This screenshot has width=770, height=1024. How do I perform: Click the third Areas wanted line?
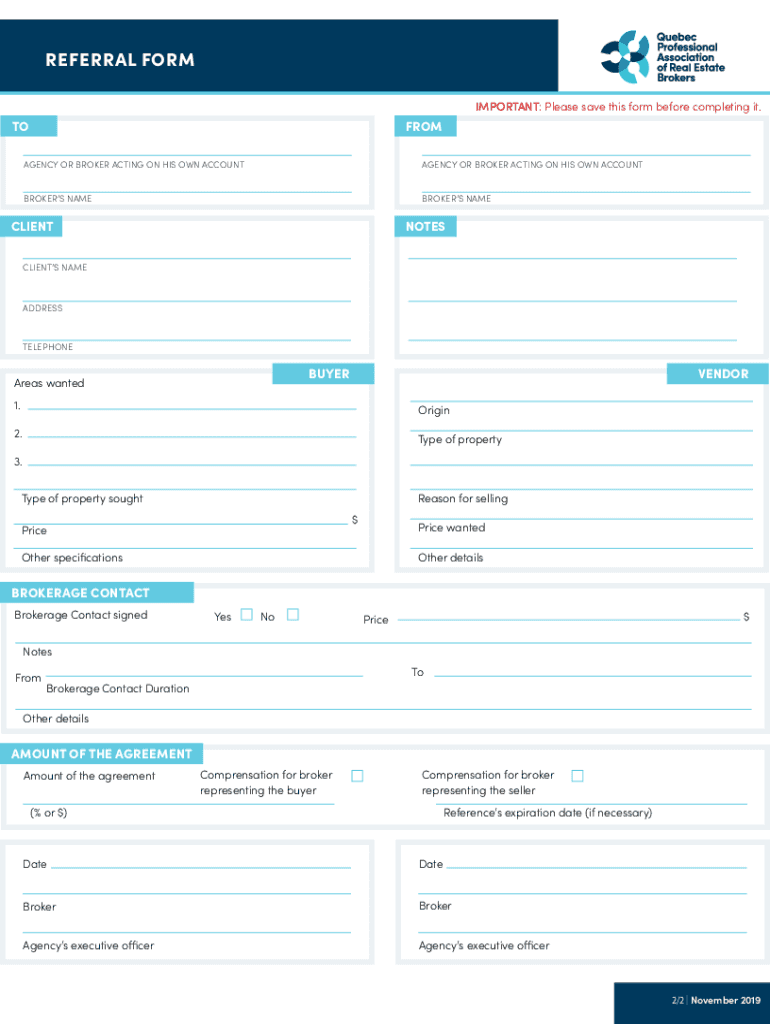[191, 458]
